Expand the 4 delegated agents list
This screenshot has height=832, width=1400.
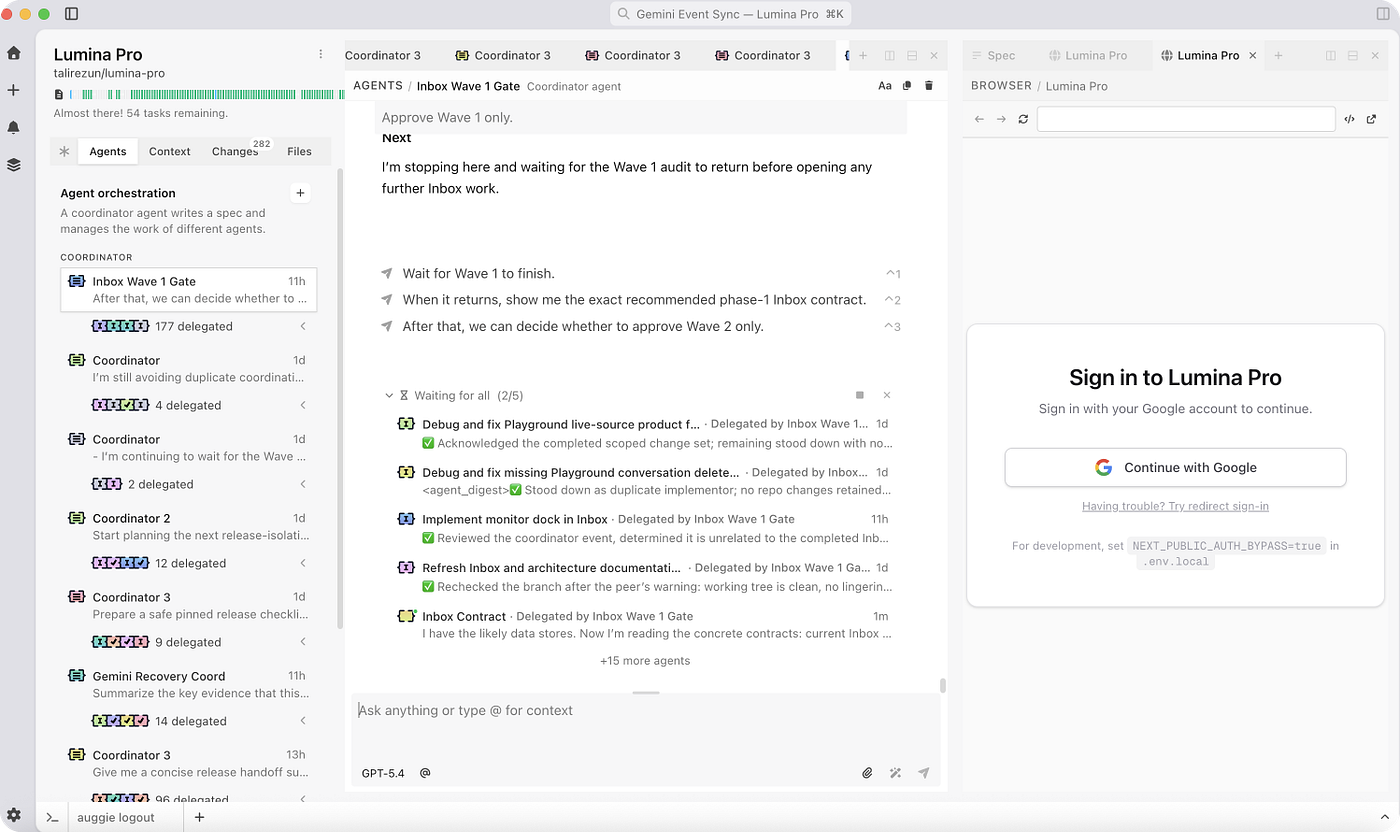(303, 405)
